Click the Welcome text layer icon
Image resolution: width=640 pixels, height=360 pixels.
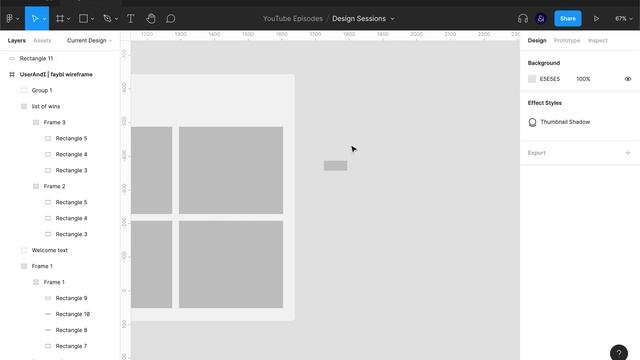[x=24, y=250]
